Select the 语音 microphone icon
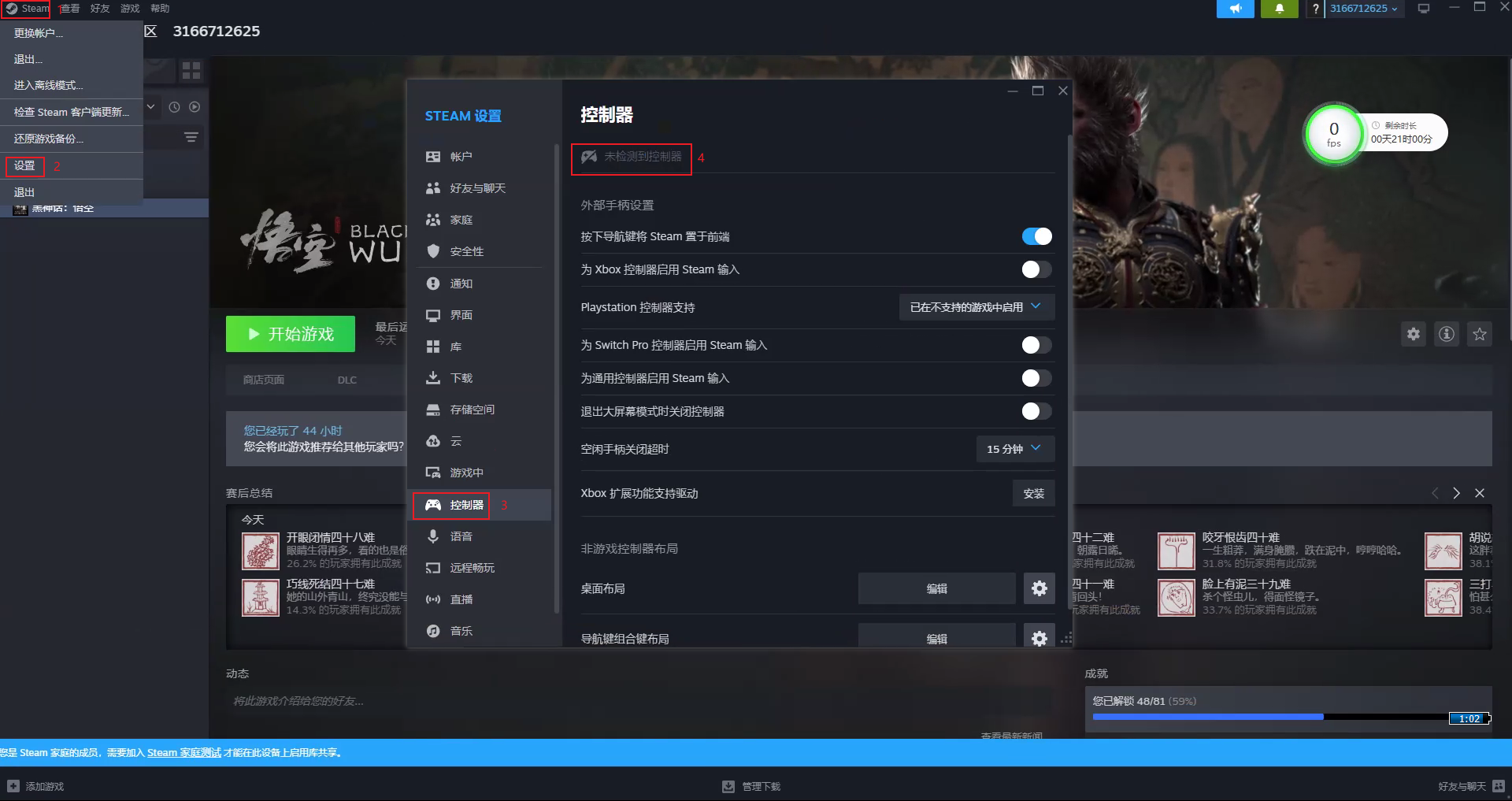Viewport: 1512px width, 801px height. (433, 536)
